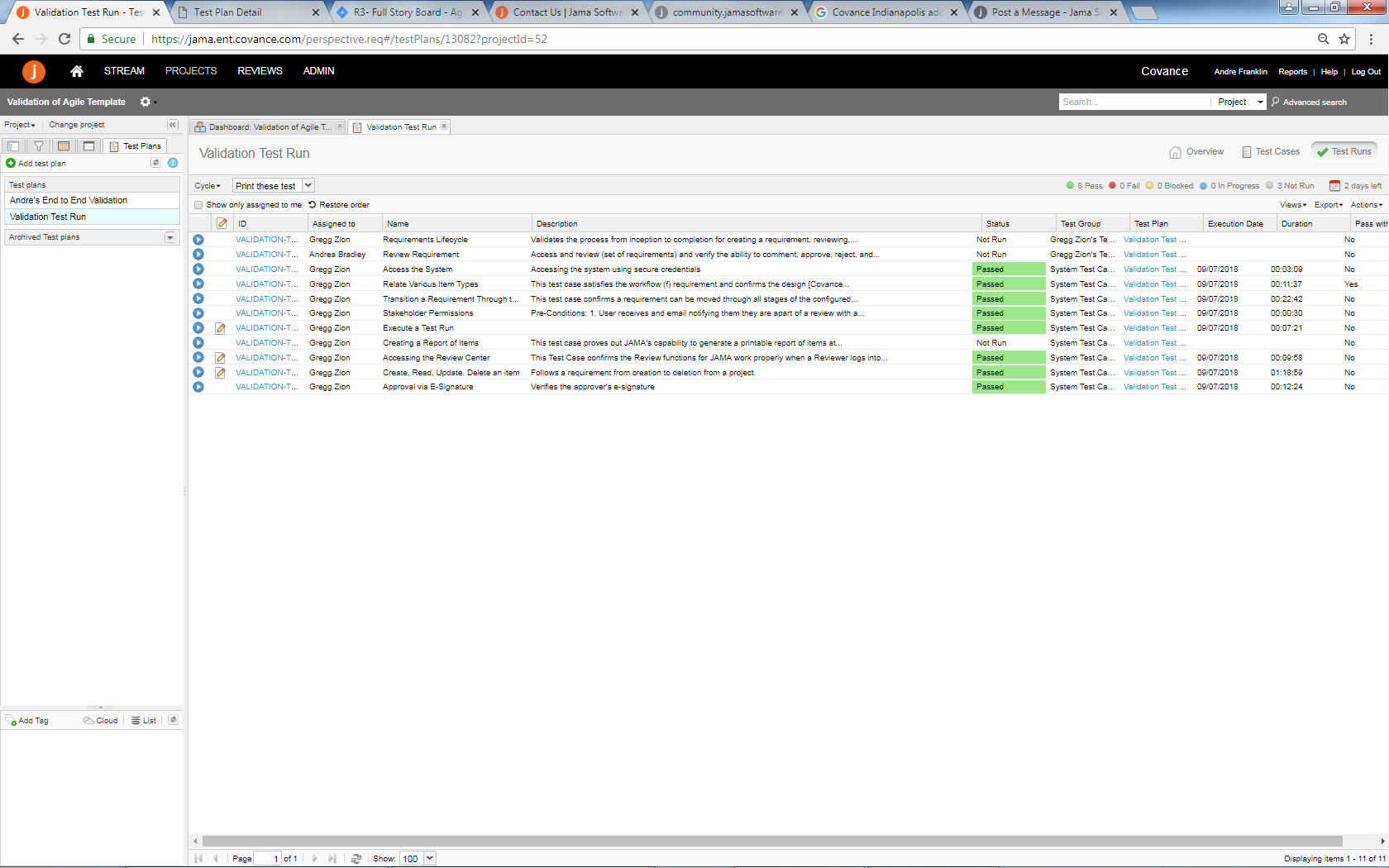Open the Print these test combo box arrow
The image size is (1389, 868).
[x=308, y=186]
